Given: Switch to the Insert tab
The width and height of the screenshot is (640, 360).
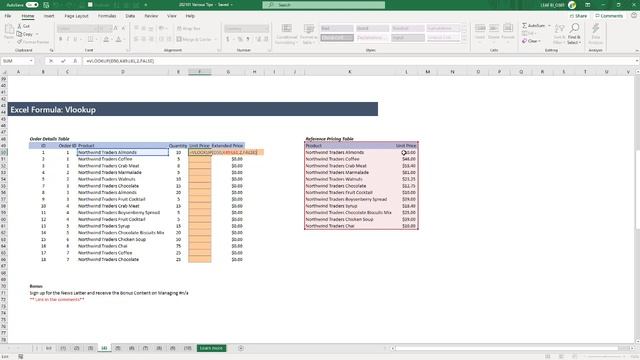Looking at the screenshot, I should point(49,16).
